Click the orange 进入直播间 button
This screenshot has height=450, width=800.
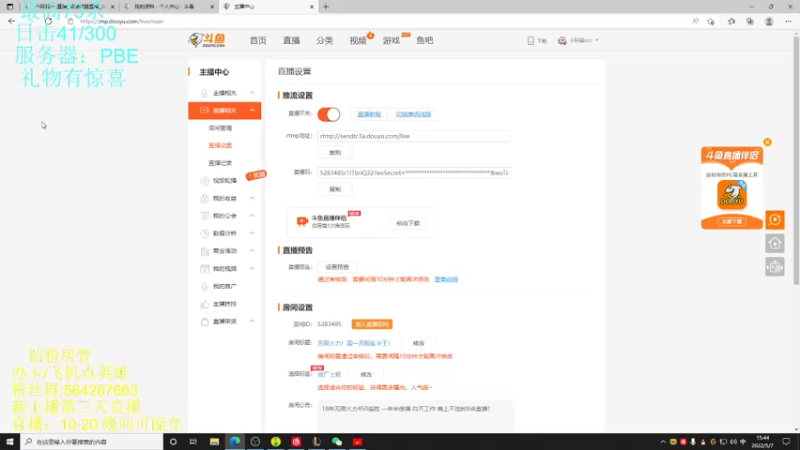click(372, 324)
